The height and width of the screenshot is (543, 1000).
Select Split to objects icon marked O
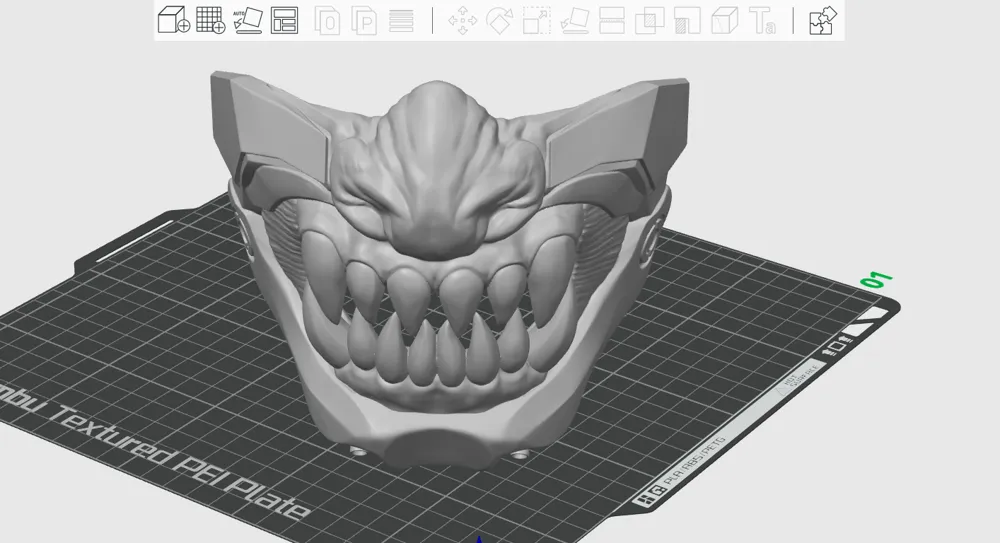pyautogui.click(x=327, y=20)
